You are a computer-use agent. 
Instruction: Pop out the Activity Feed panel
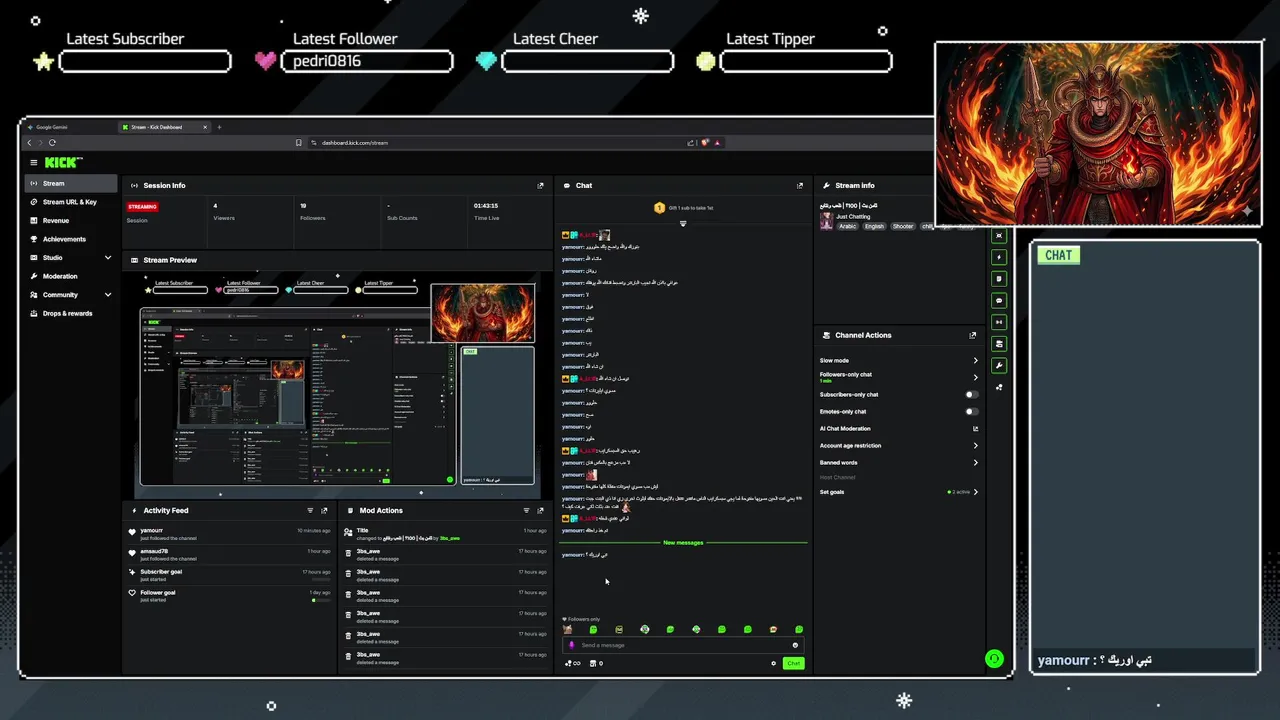click(324, 510)
